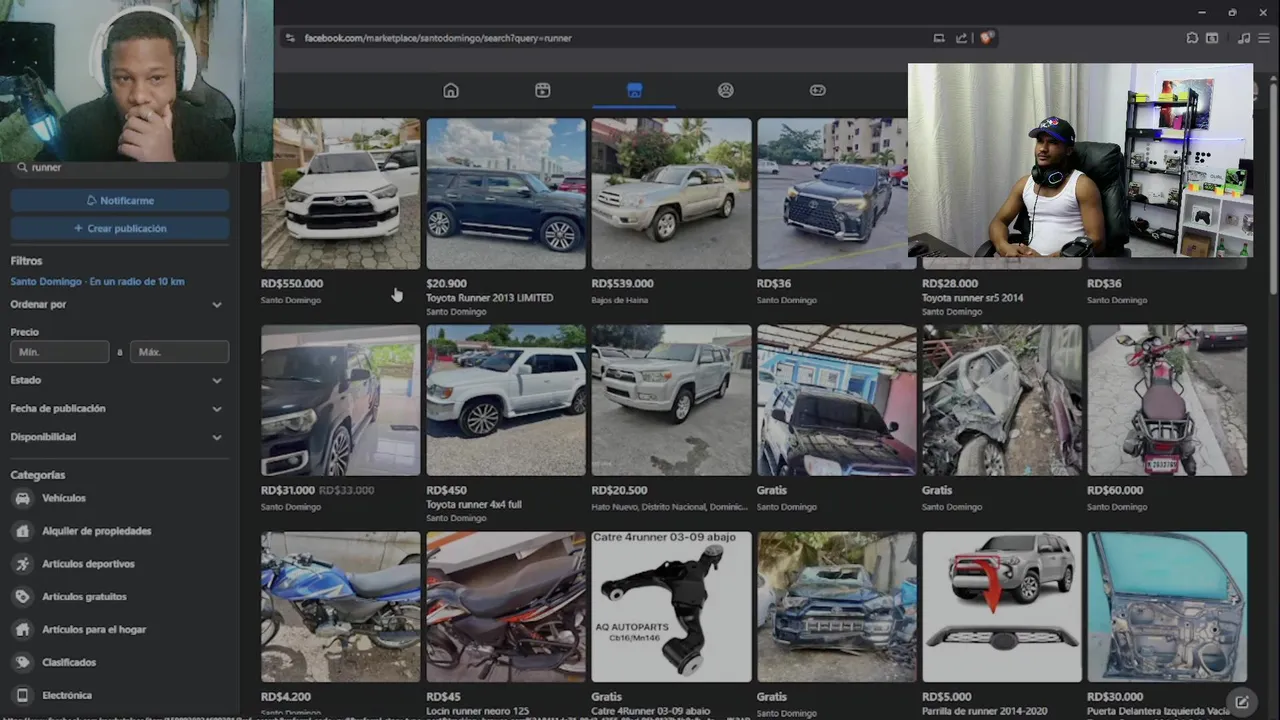Click the share page icon in the address bar
This screenshot has height=720, width=1280.
click(962, 38)
